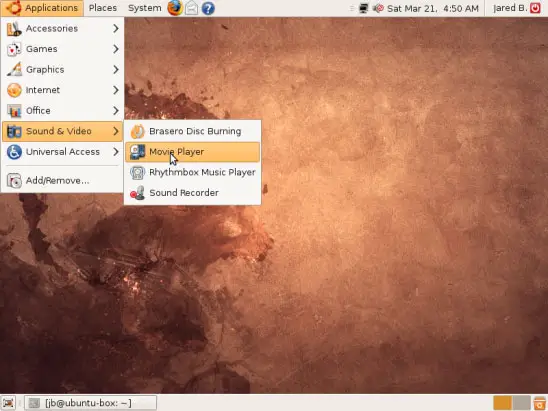Expand the Universal Access arrow chevron
This screenshot has height=411, width=548.
pyautogui.click(x=116, y=152)
